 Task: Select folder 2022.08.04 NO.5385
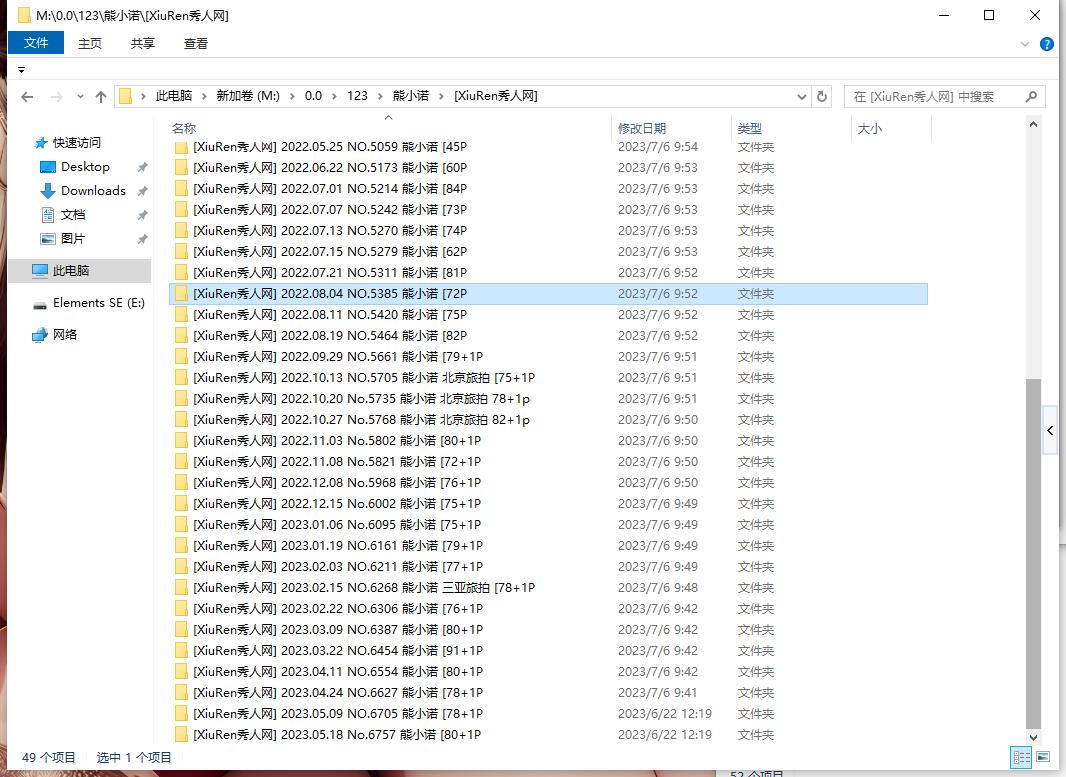click(x=549, y=294)
